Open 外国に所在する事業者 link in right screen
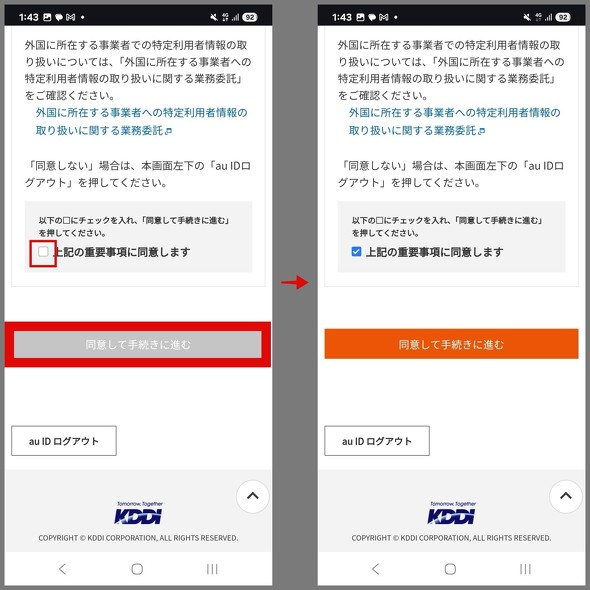The width and height of the screenshot is (590, 590). [x=454, y=122]
